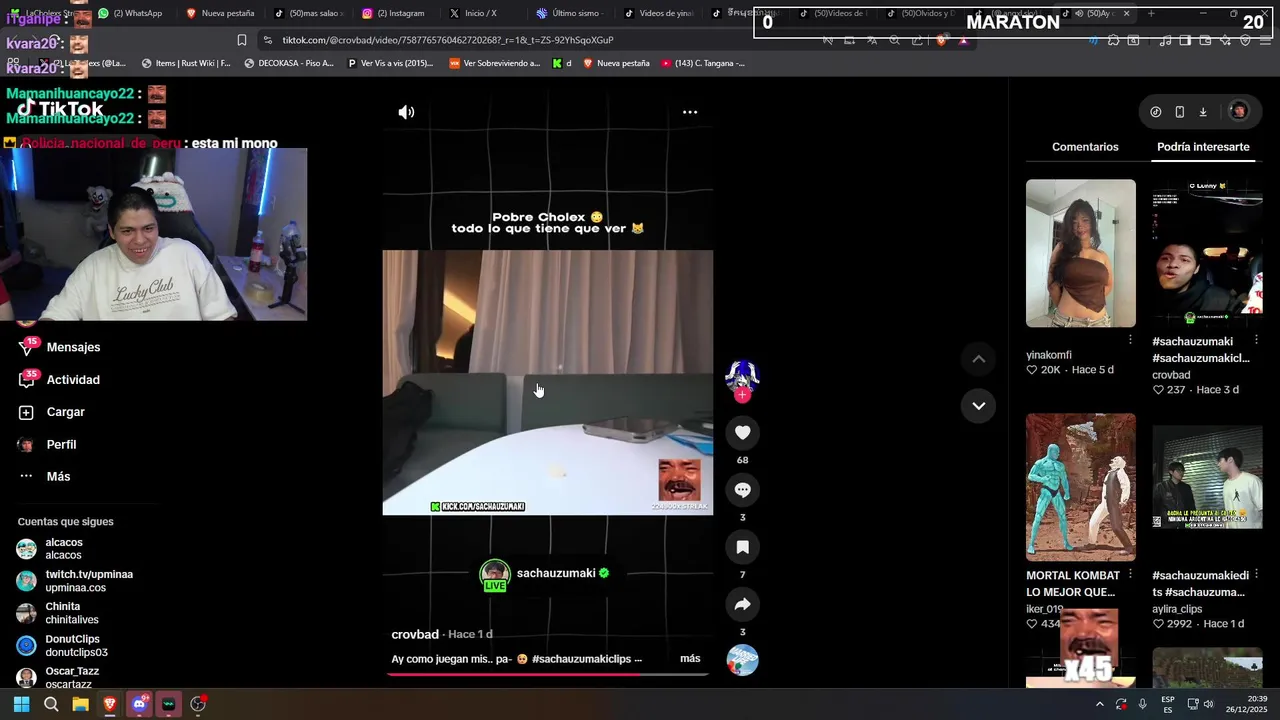This screenshot has height=720, width=1280.
Task: Open File Explorer from the taskbar
Action: (x=80, y=704)
